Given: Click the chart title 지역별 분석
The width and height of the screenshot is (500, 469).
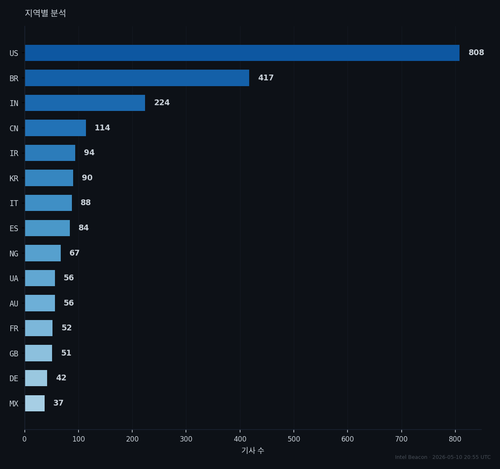Looking at the screenshot, I should tap(45, 13).
